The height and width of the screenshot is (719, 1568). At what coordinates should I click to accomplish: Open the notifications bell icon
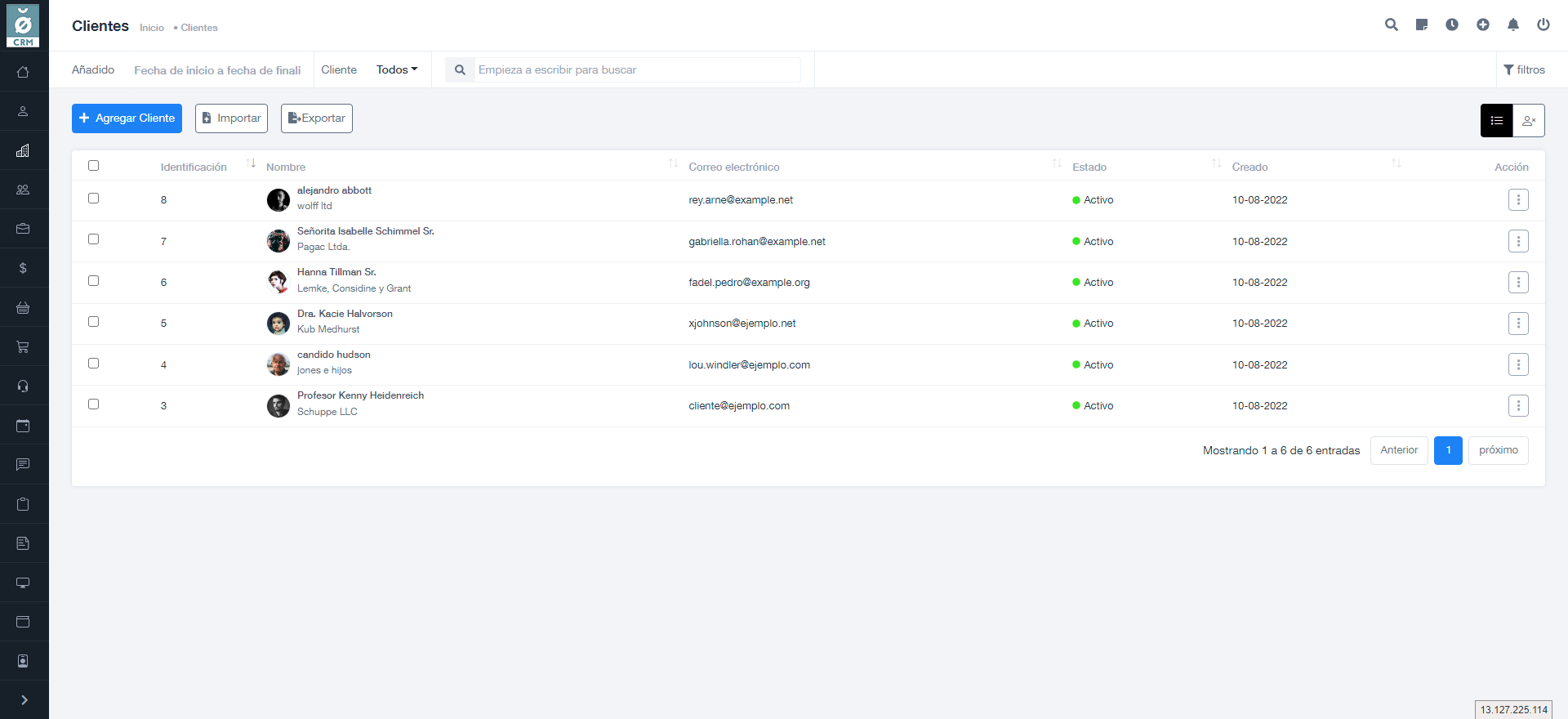[1512, 25]
